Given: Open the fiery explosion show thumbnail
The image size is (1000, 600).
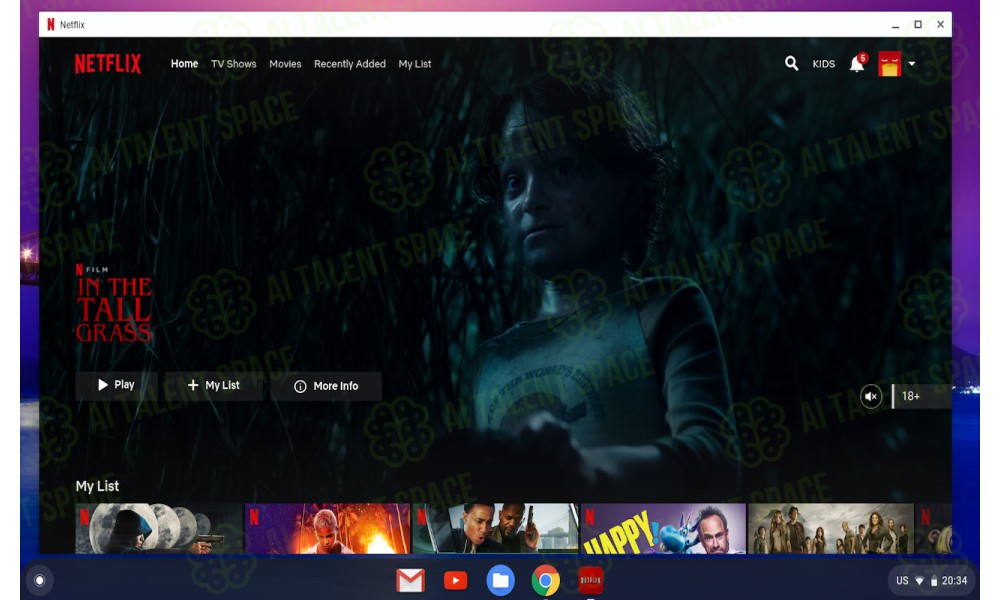Looking at the screenshot, I should [x=327, y=529].
